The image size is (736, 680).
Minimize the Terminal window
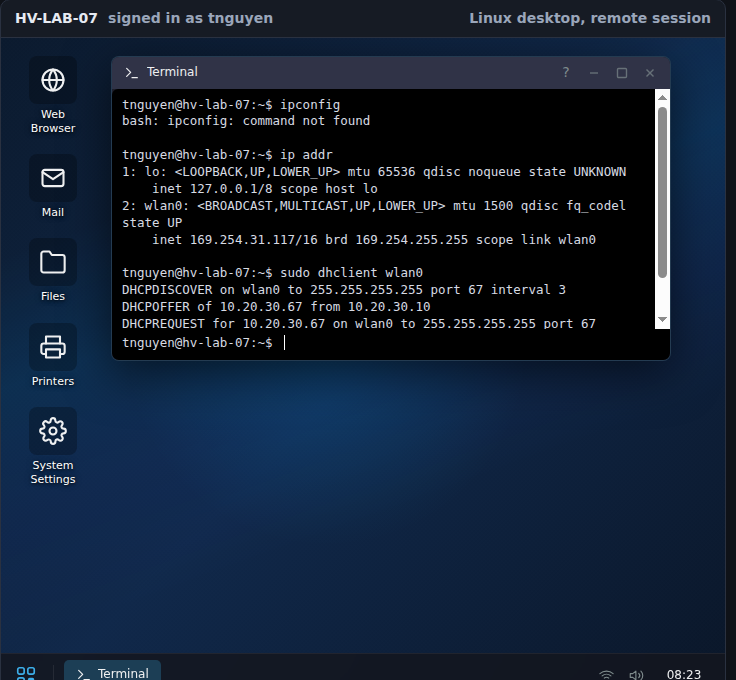[x=594, y=73]
